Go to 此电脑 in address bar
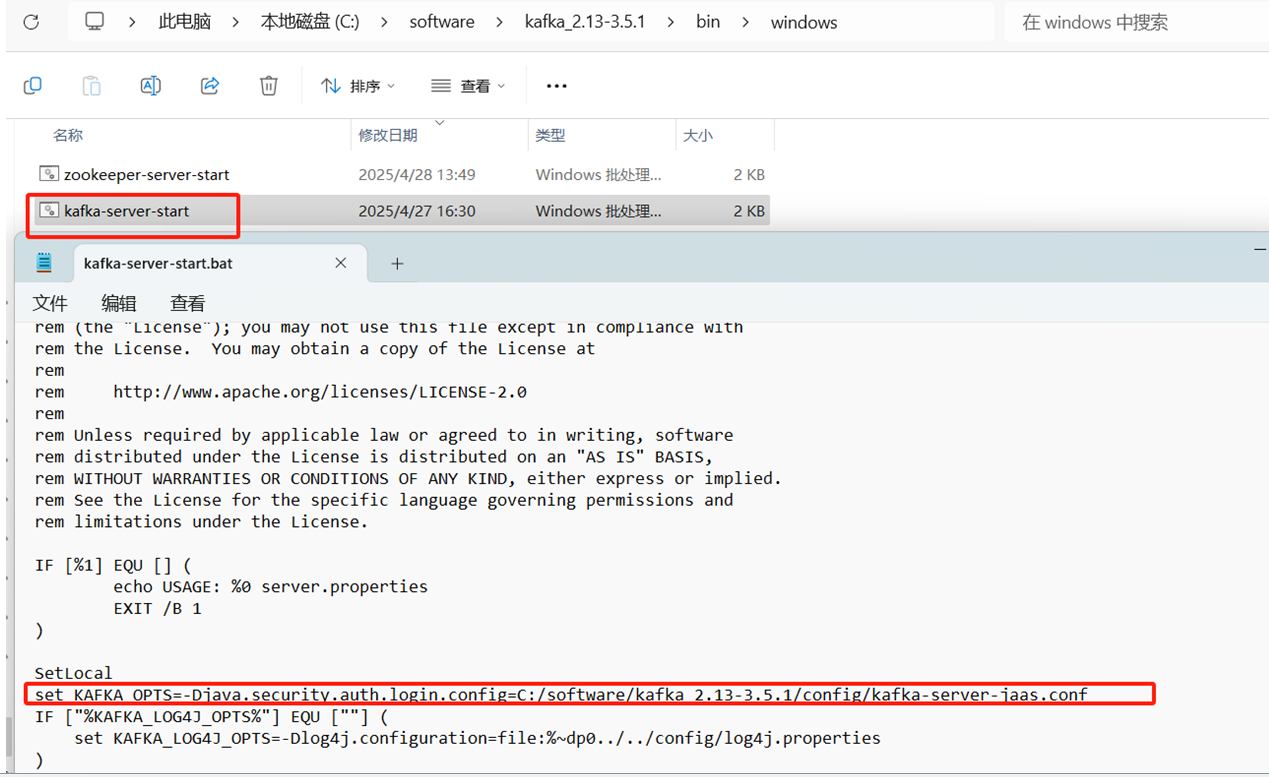This screenshot has width=1269, height=777. (x=185, y=21)
